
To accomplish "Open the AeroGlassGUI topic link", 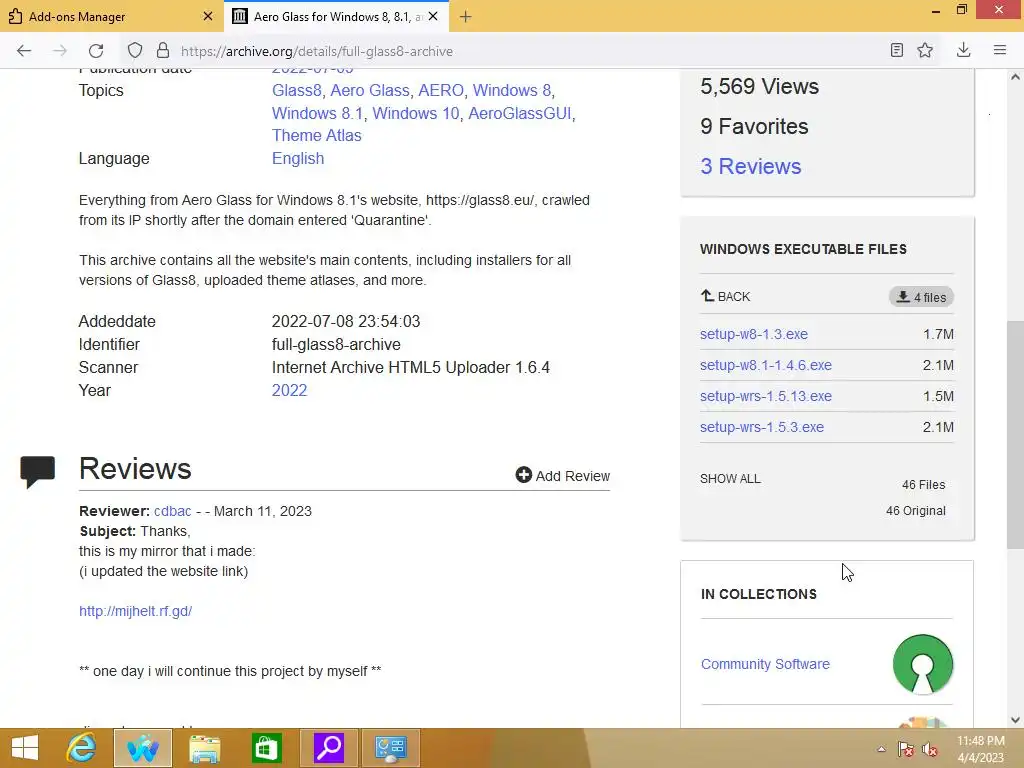I will pos(520,113).
